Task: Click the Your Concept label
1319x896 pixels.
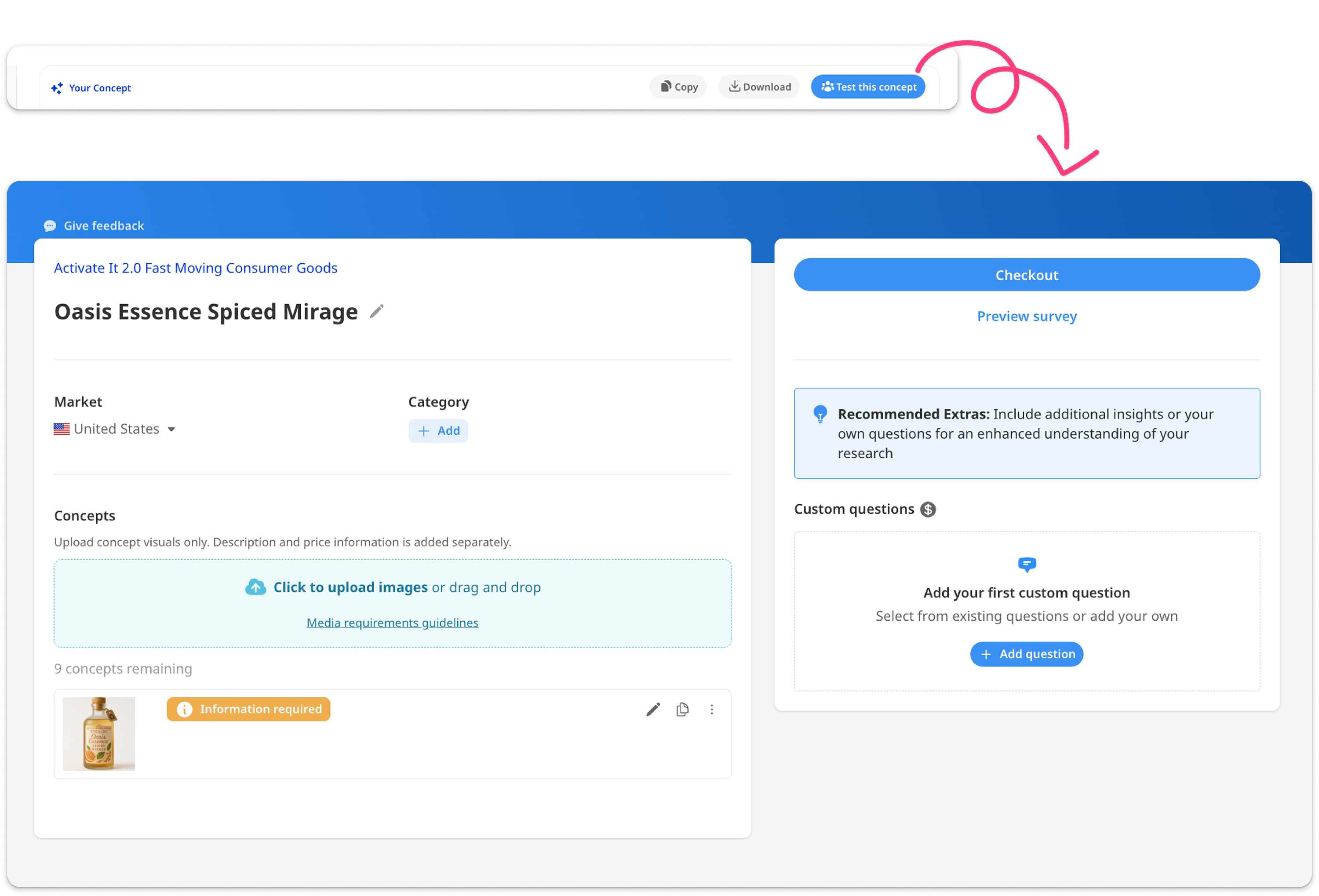Action: click(100, 88)
